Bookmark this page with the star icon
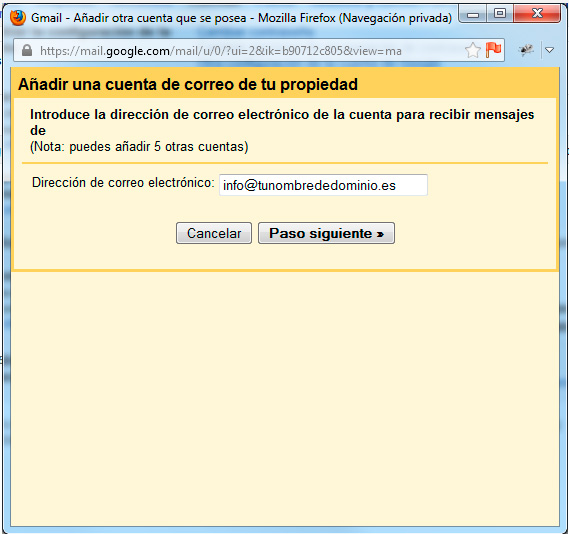Screen dimensions: 569x534 coord(472,50)
